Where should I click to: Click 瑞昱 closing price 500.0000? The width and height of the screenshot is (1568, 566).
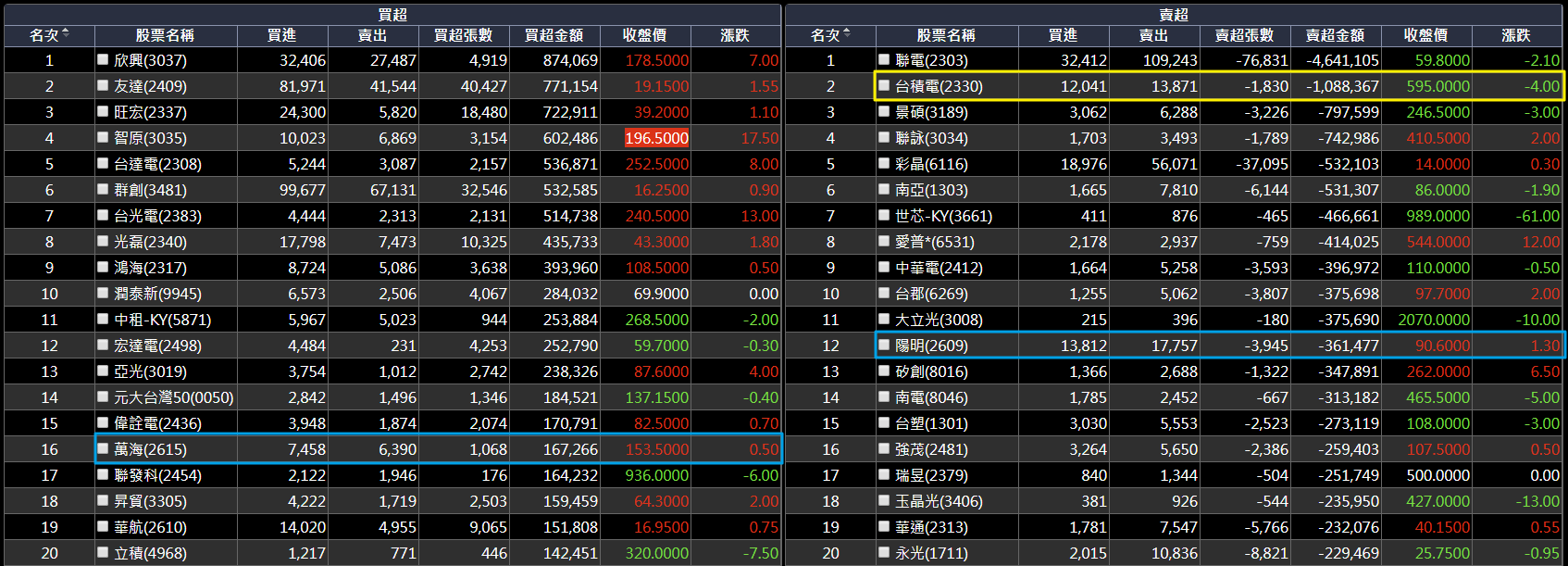[1437, 475]
